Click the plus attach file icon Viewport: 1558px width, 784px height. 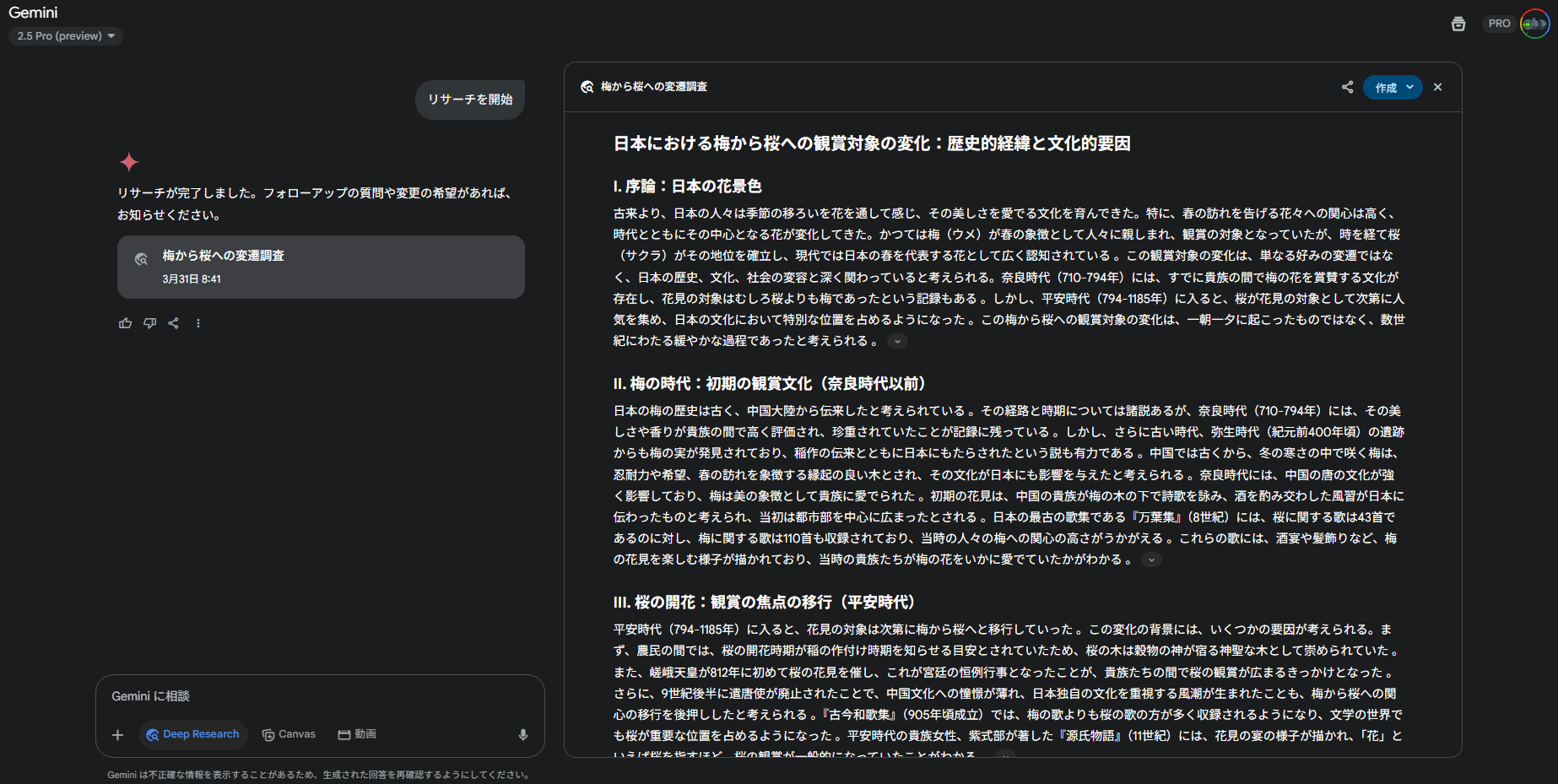point(118,735)
